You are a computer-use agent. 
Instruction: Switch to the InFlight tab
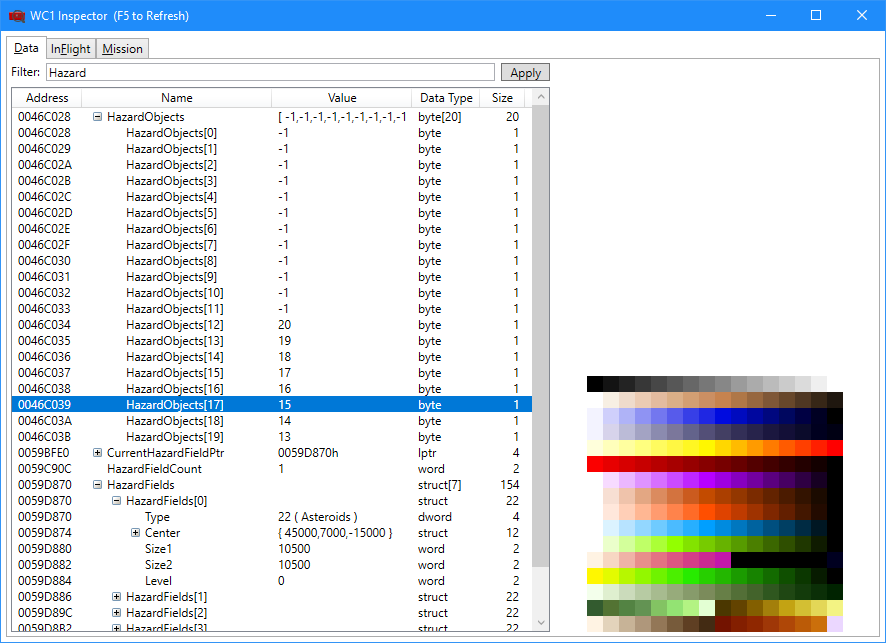(x=71, y=48)
